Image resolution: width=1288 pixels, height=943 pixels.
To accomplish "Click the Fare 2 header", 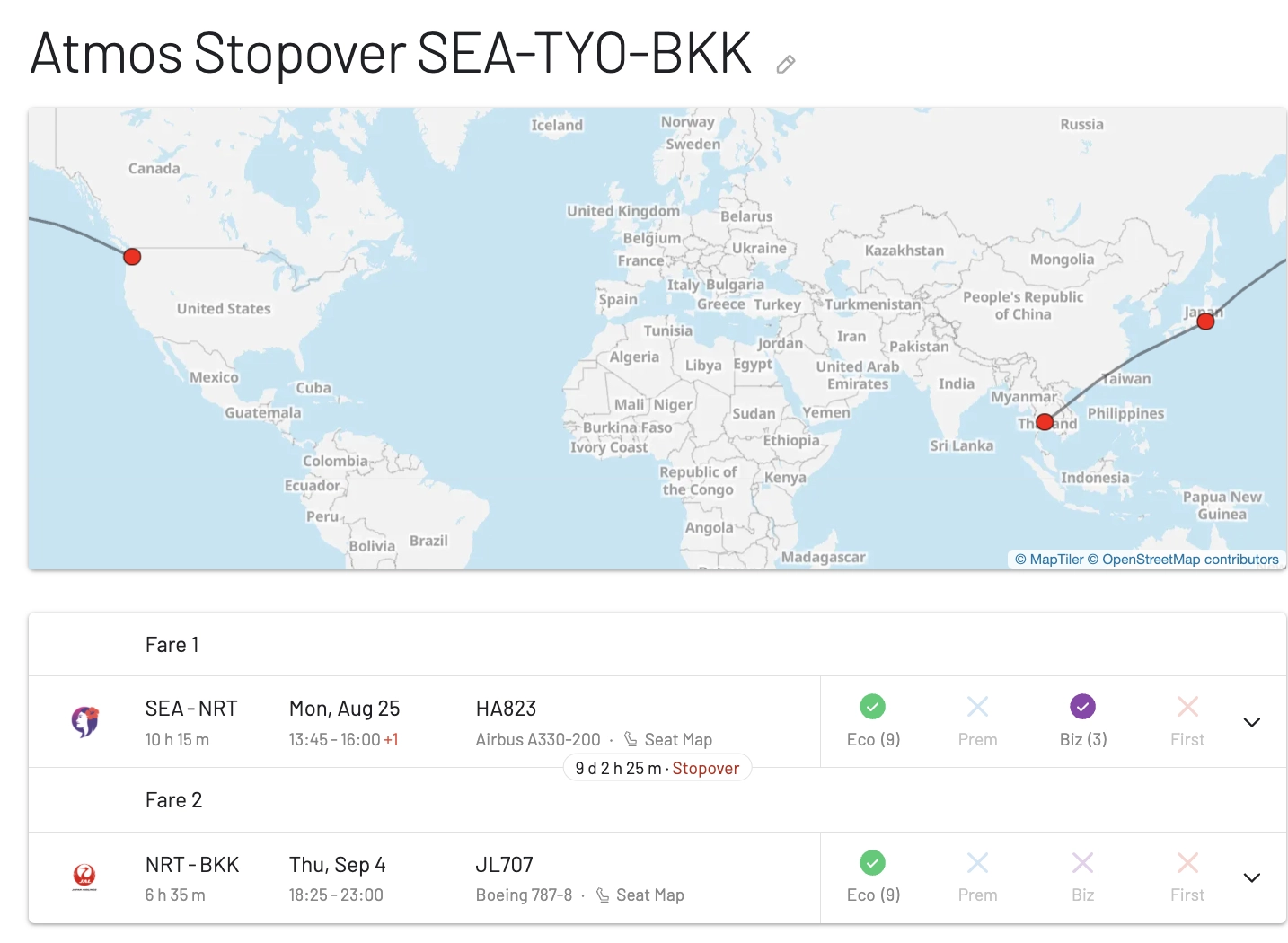I will (x=173, y=800).
